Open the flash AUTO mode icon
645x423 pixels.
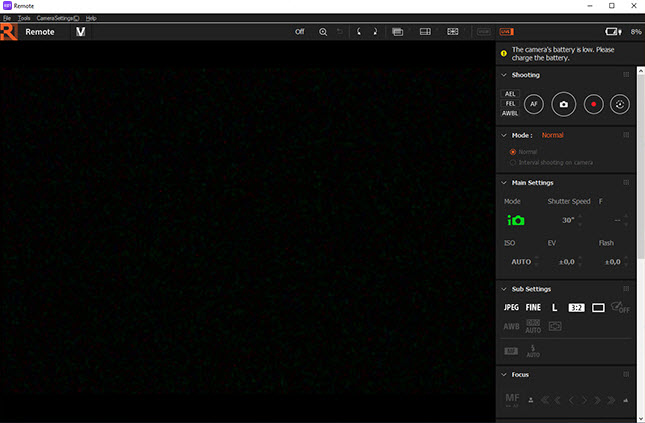click(x=533, y=351)
